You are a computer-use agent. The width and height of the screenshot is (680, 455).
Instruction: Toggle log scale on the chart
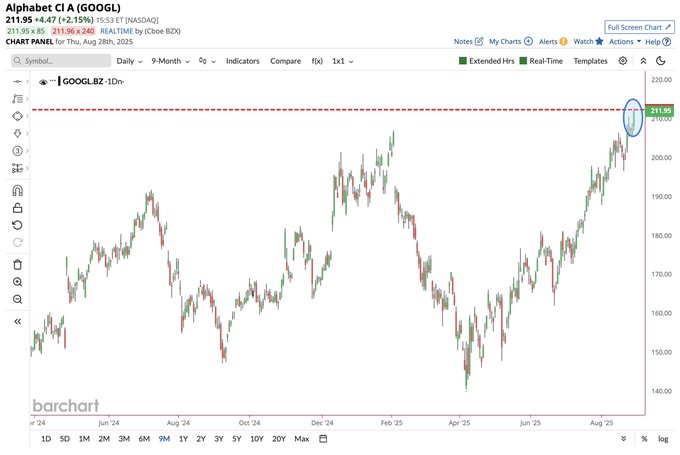point(664,439)
